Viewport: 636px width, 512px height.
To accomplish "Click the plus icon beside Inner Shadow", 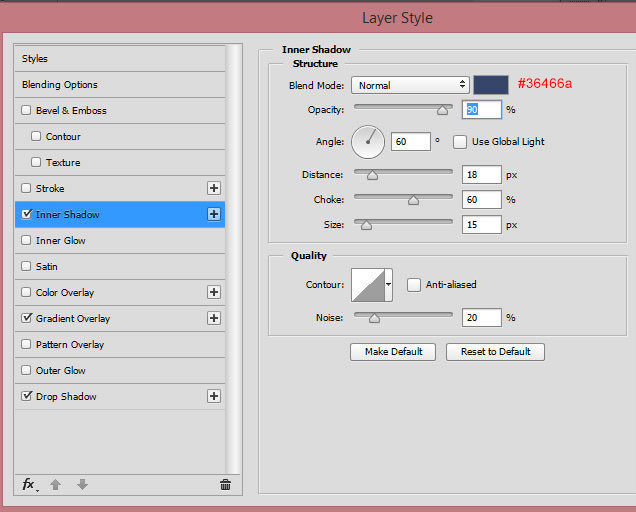I will click(x=213, y=214).
